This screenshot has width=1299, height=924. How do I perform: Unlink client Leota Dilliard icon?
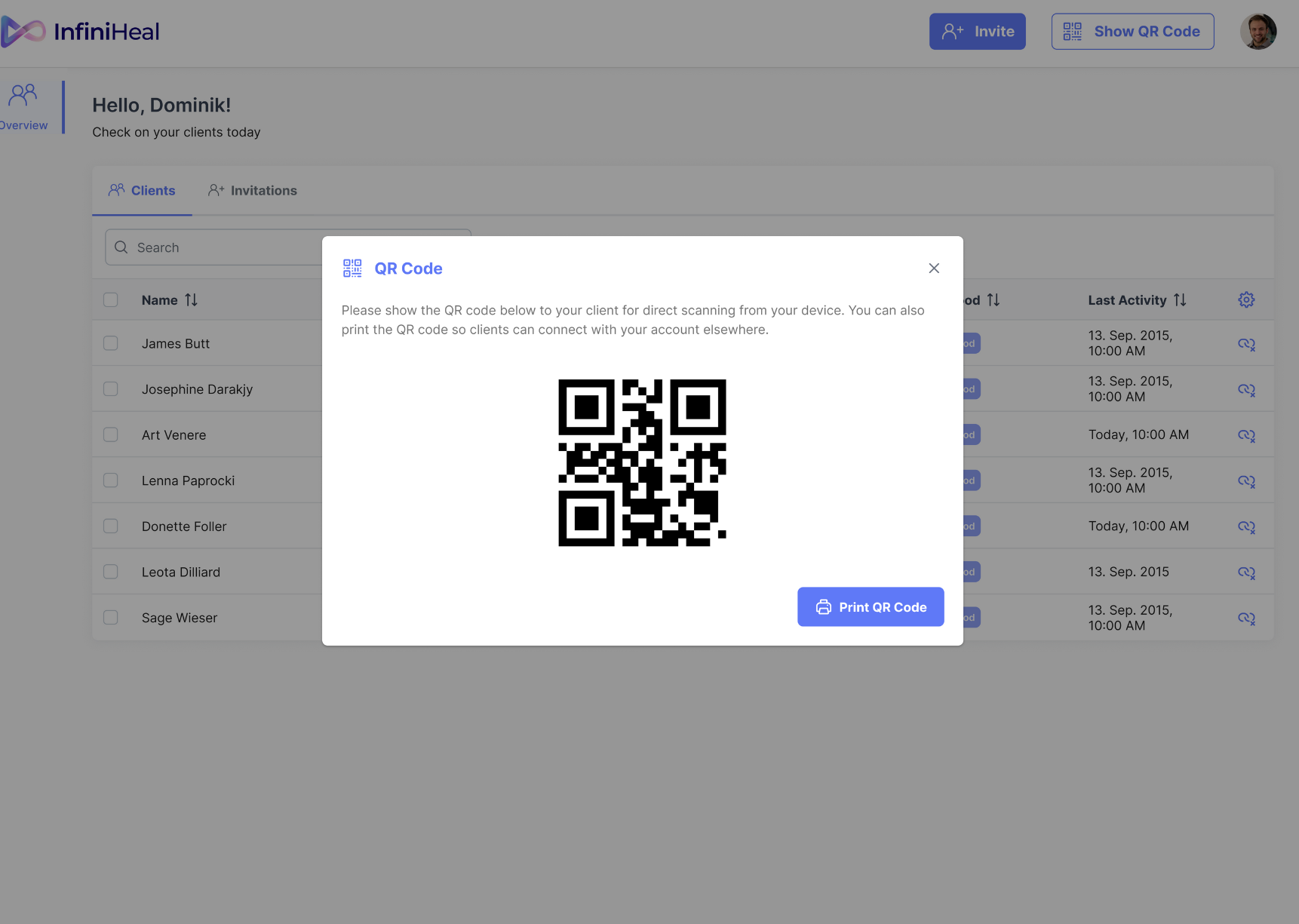[x=1246, y=573]
